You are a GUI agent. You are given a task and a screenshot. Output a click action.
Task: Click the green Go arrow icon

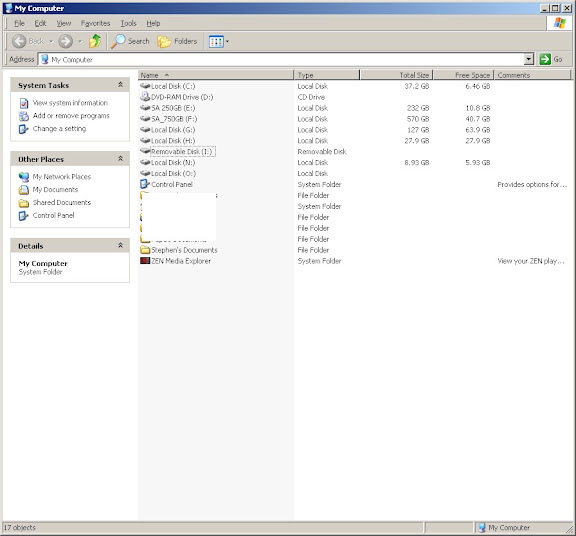click(x=545, y=59)
